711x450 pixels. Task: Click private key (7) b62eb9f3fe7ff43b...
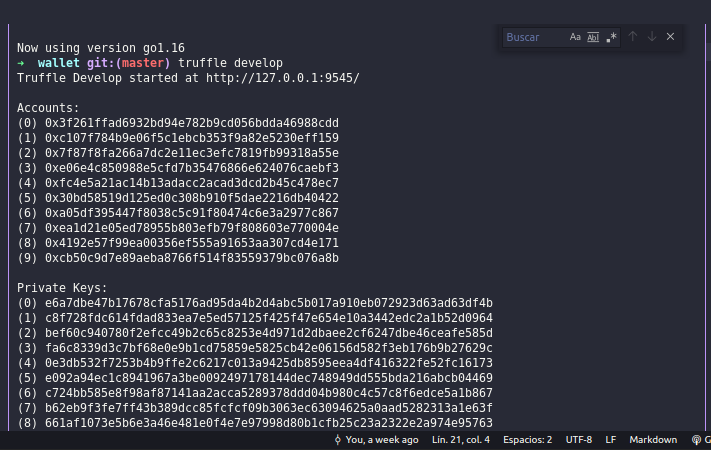point(269,407)
